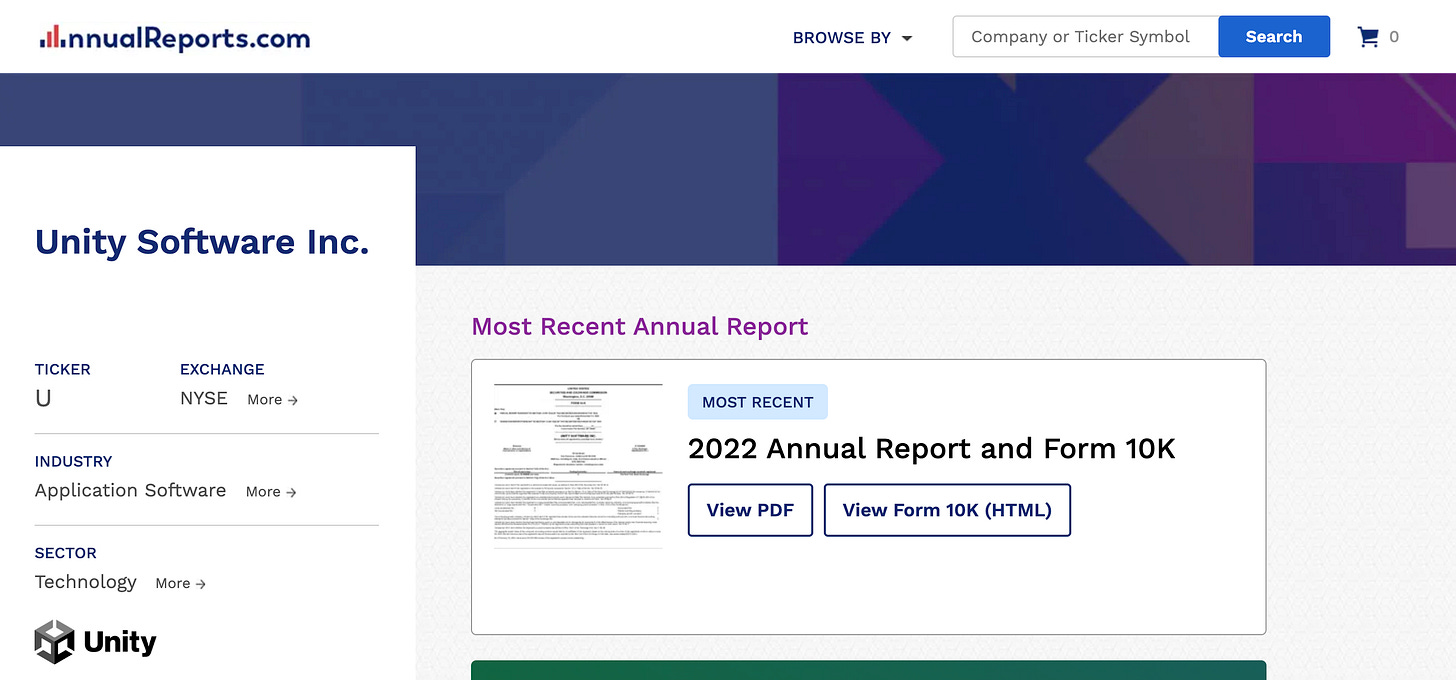The width and height of the screenshot is (1456, 680).
Task: Click the MOST RECENT badge
Action: click(758, 402)
